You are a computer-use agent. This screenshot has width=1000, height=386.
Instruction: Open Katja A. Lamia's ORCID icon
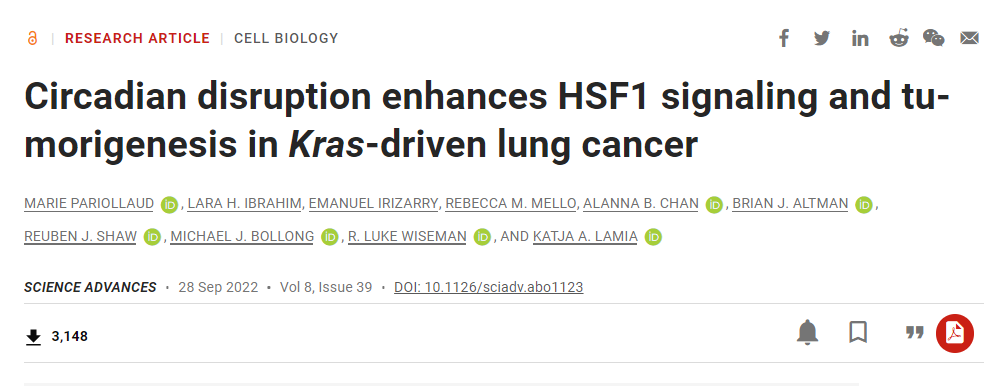pos(653,237)
